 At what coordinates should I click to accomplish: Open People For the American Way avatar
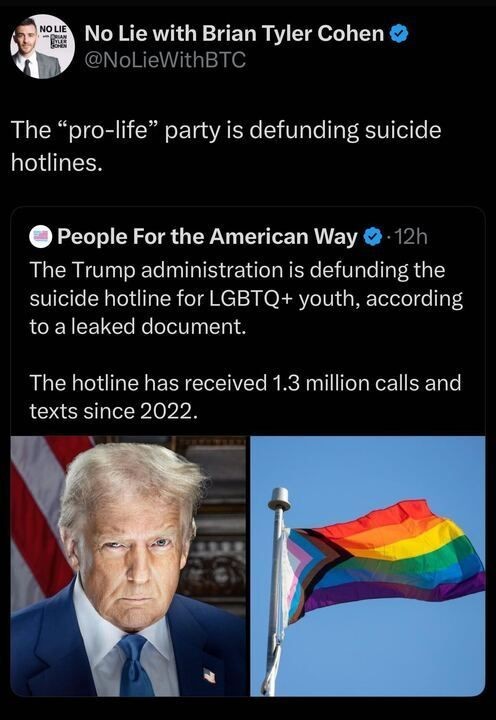(41, 237)
